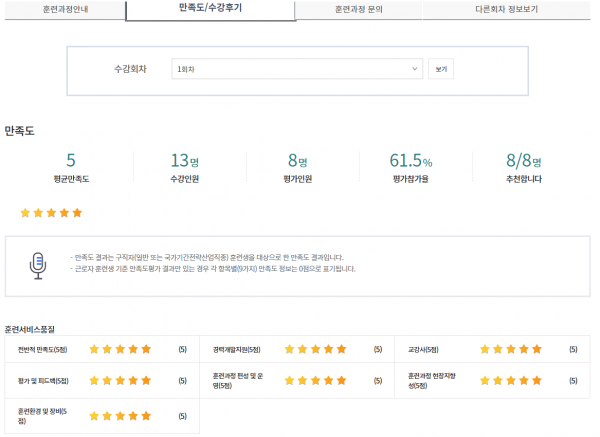Click stars for 훈련과정 편성 및 운영 row
Screen dimensions: 600x437
316,380
